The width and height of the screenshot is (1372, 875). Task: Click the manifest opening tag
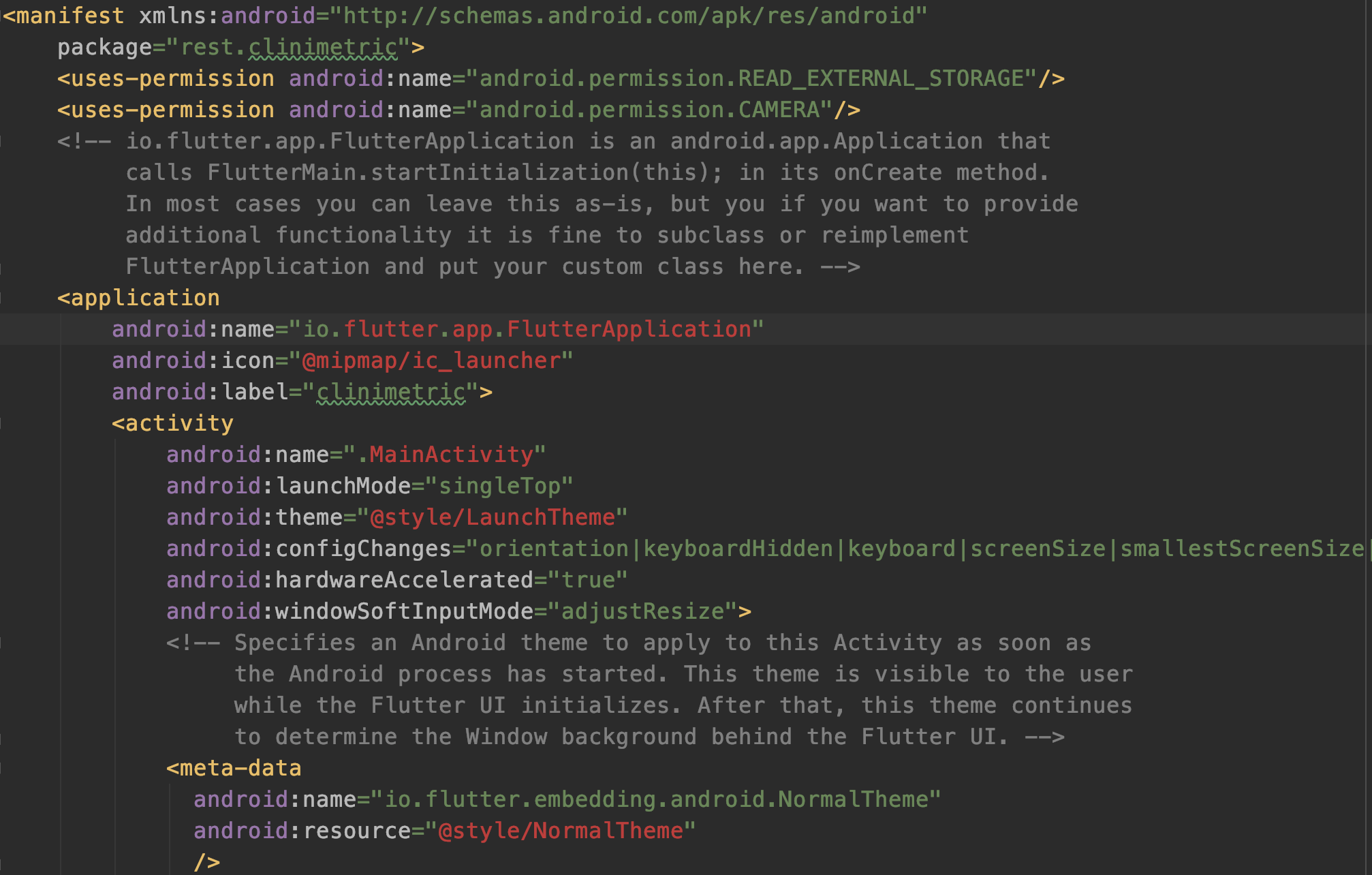pyautogui.click(x=64, y=16)
